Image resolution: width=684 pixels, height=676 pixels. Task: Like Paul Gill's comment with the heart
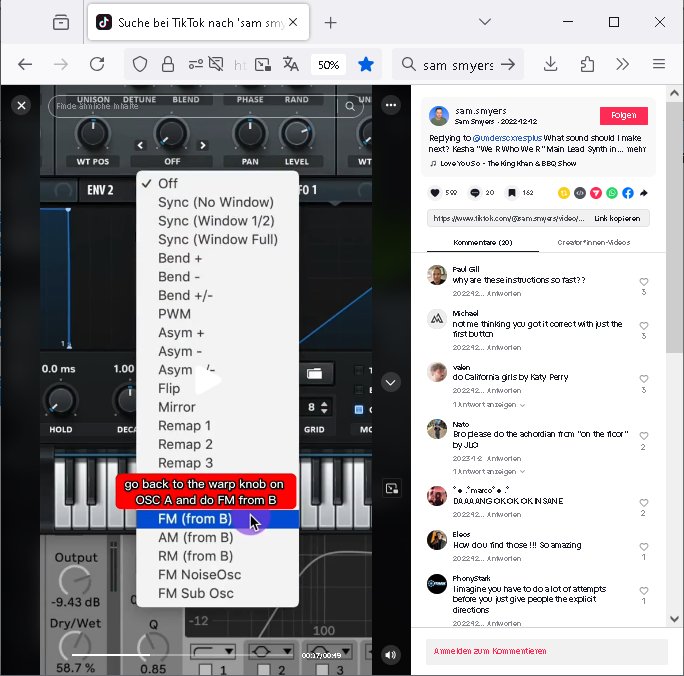click(x=643, y=282)
